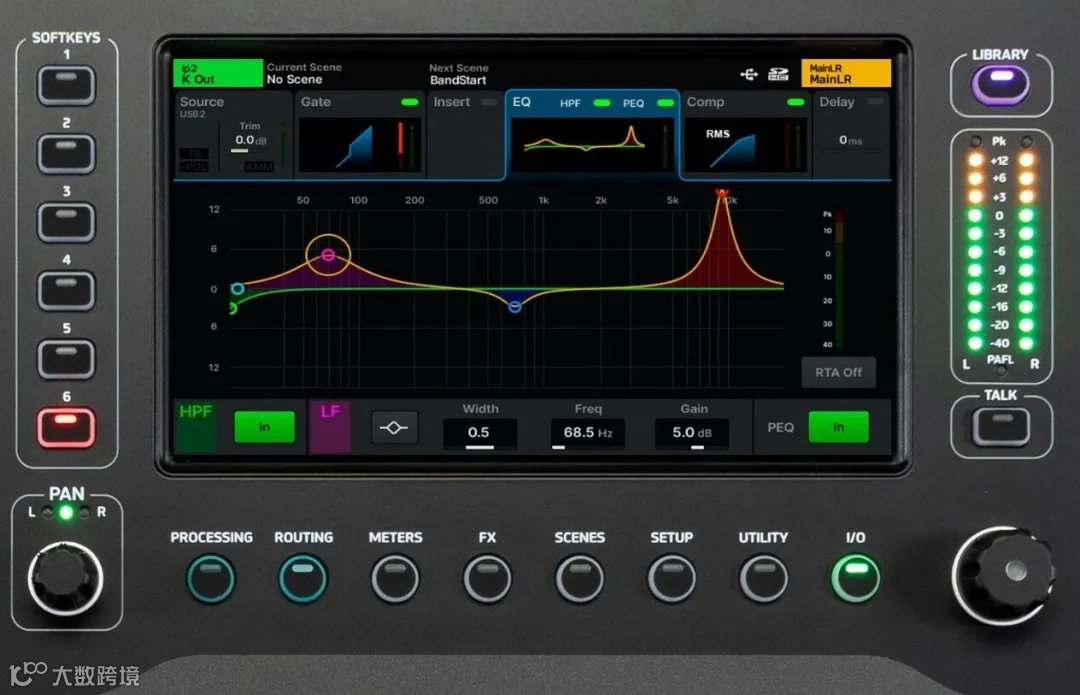1080x695 pixels.
Task: Hit the red-lit Softkey 6
Action: coord(66,427)
